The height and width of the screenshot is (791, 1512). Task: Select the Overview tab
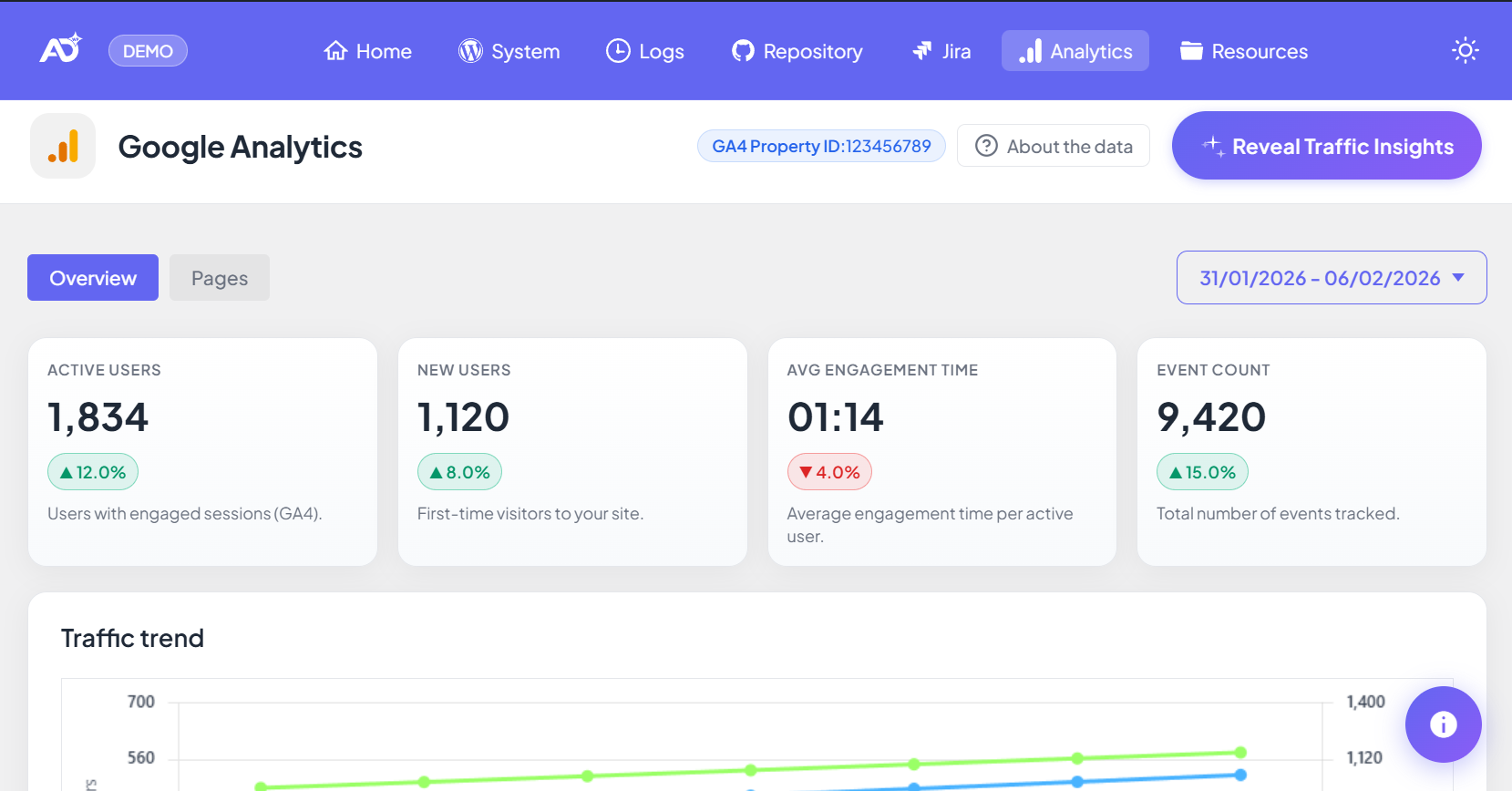click(93, 278)
